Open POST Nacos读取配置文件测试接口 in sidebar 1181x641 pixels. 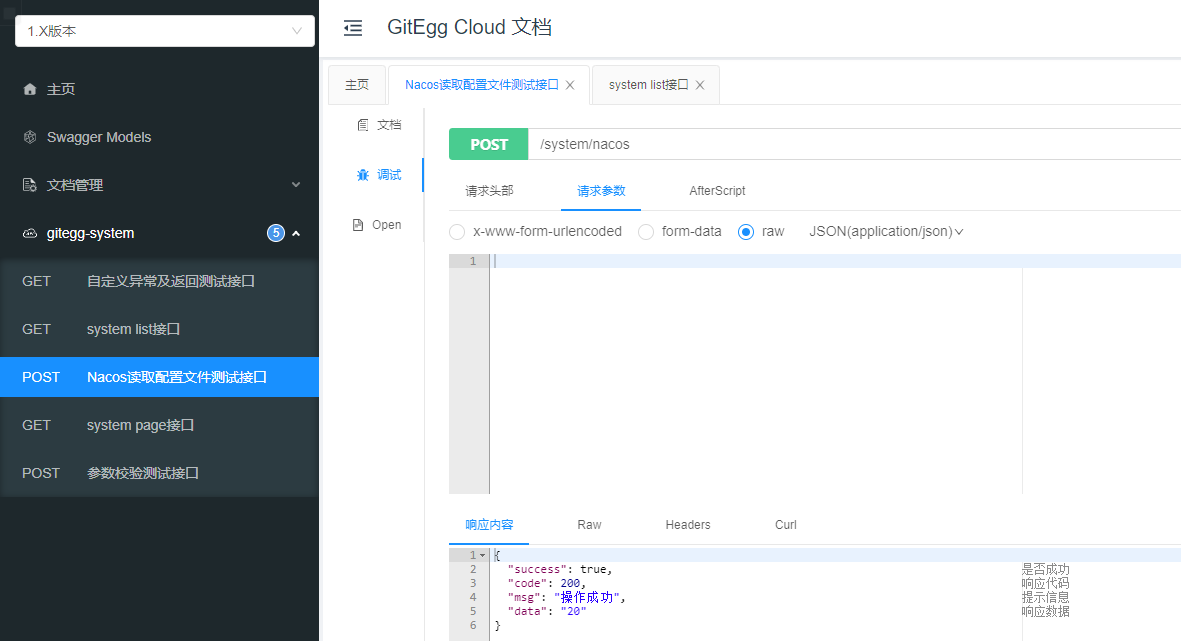tap(160, 377)
